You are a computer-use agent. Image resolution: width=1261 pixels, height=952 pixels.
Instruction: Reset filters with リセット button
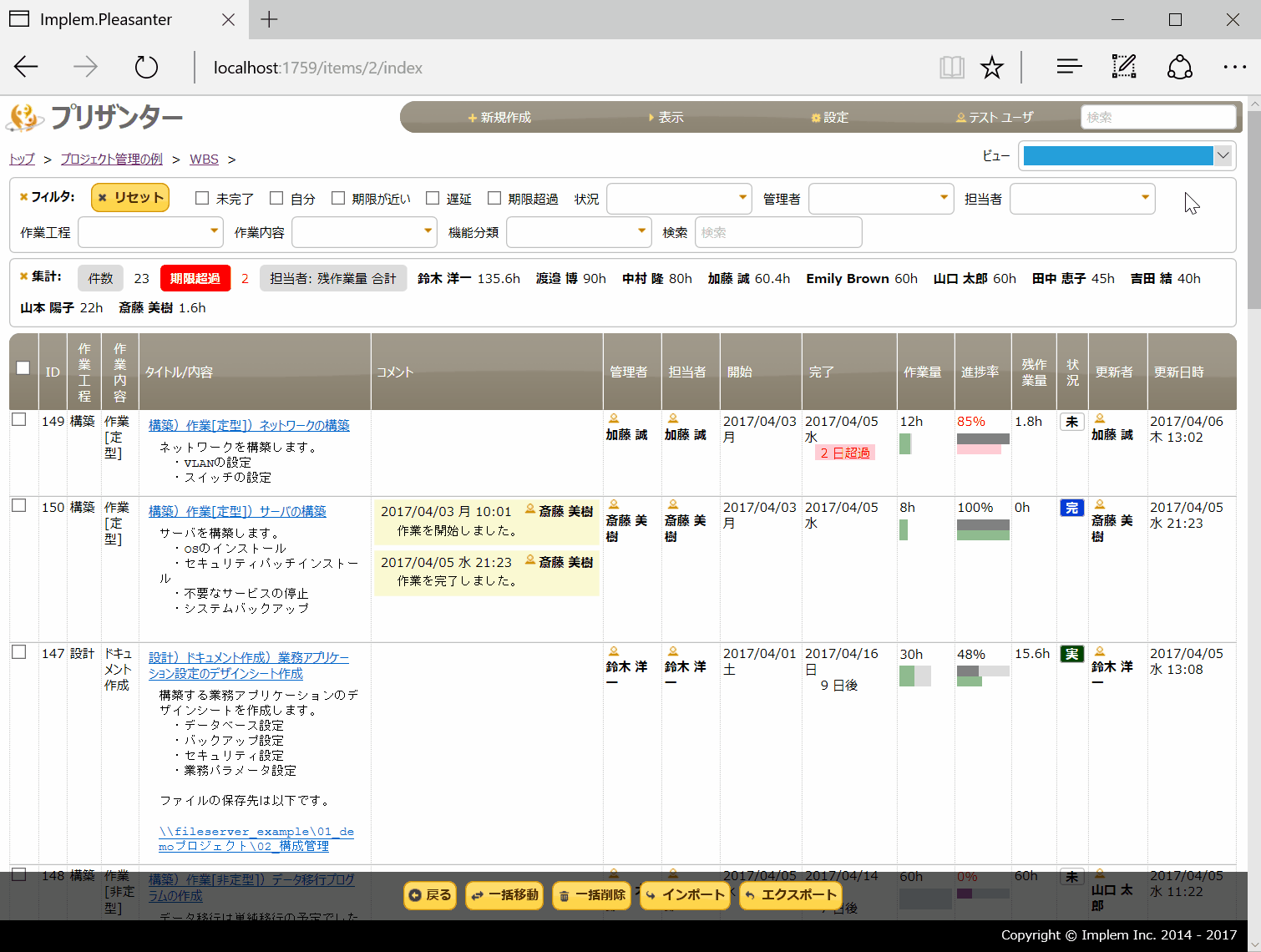tap(130, 197)
